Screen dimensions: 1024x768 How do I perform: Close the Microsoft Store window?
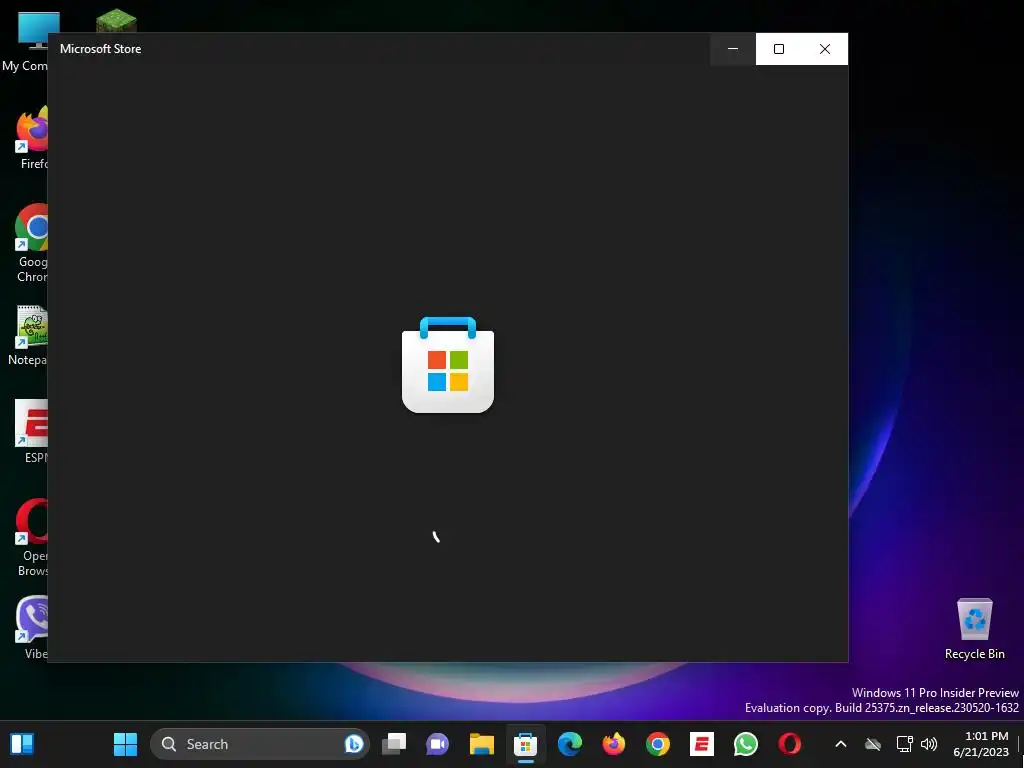tap(825, 49)
